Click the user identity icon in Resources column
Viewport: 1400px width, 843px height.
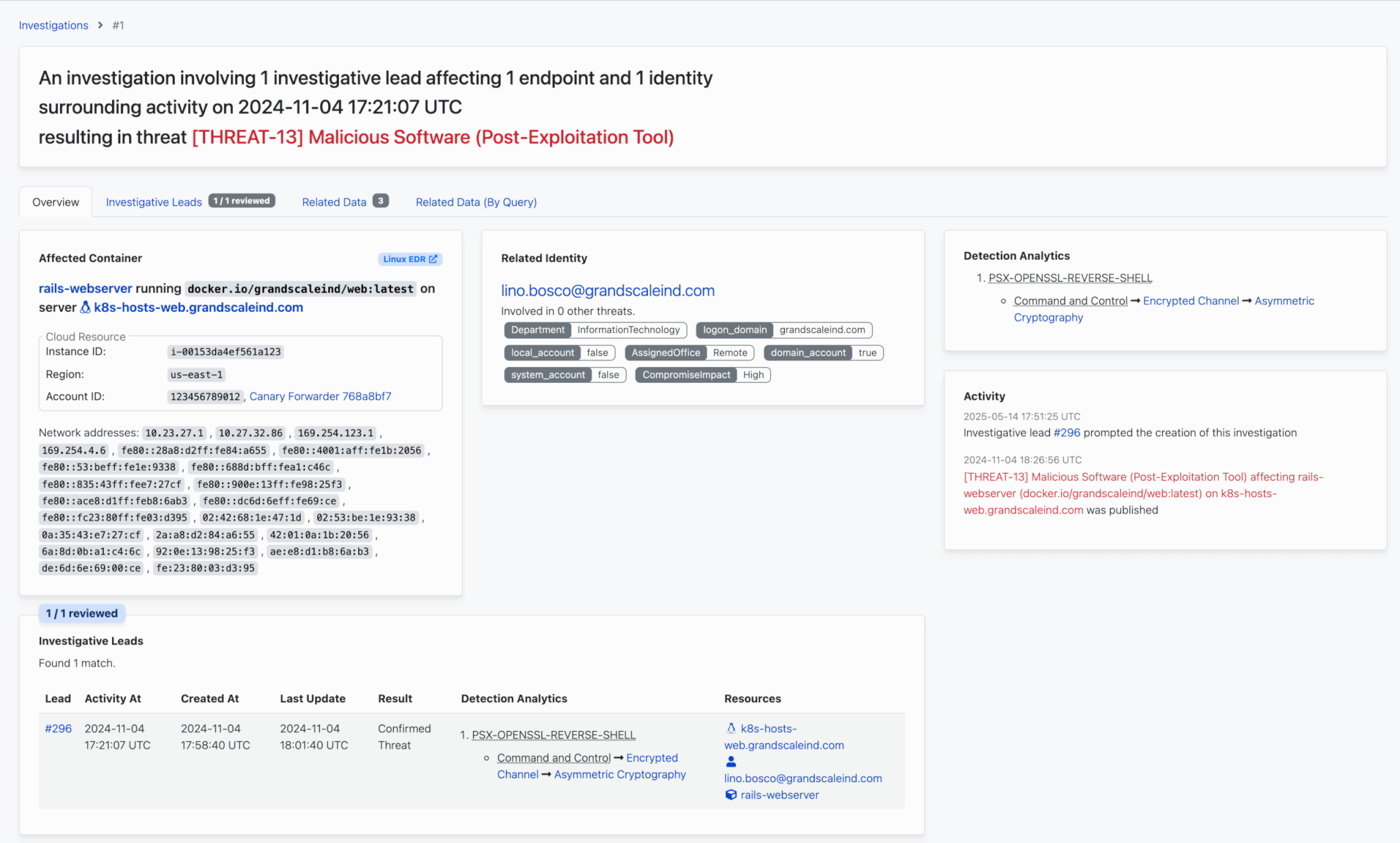point(731,761)
